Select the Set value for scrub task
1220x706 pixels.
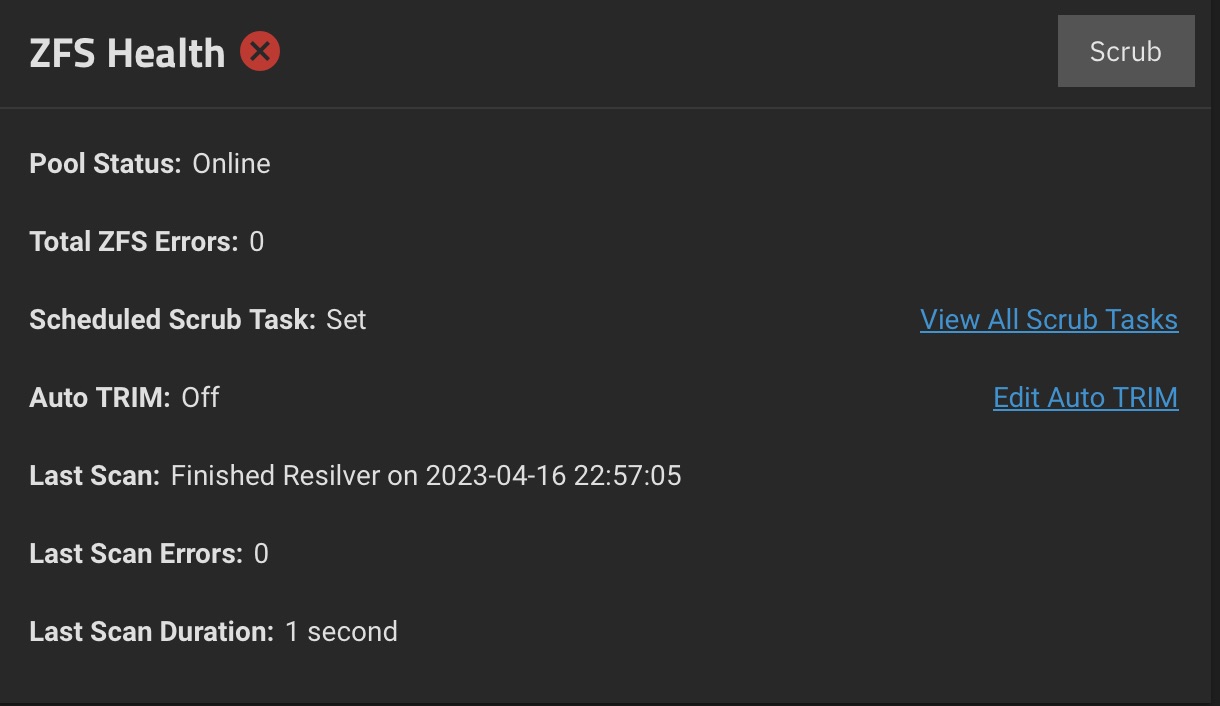pyautogui.click(x=346, y=320)
